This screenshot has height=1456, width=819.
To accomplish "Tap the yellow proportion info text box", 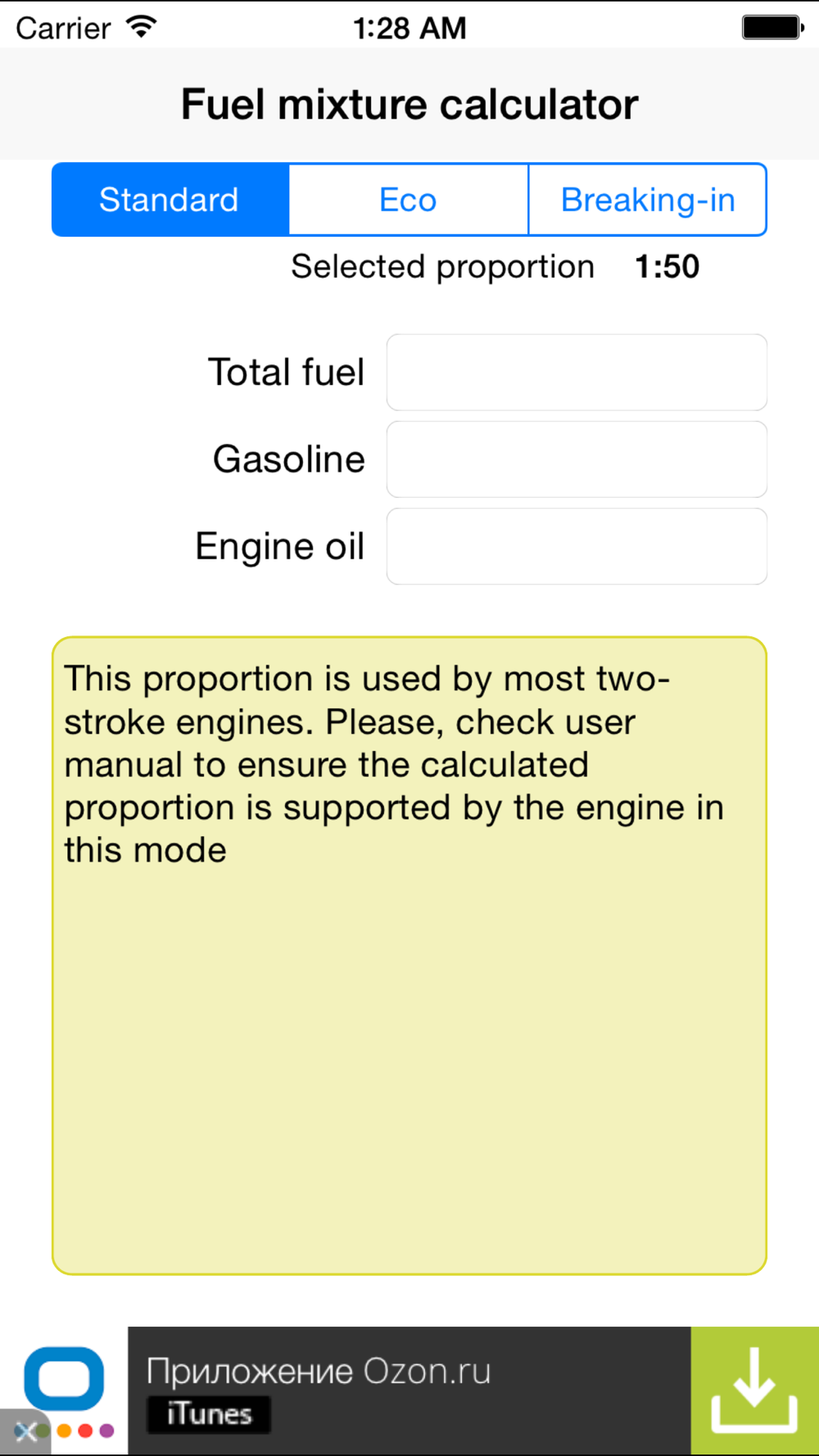I will click(409, 956).
